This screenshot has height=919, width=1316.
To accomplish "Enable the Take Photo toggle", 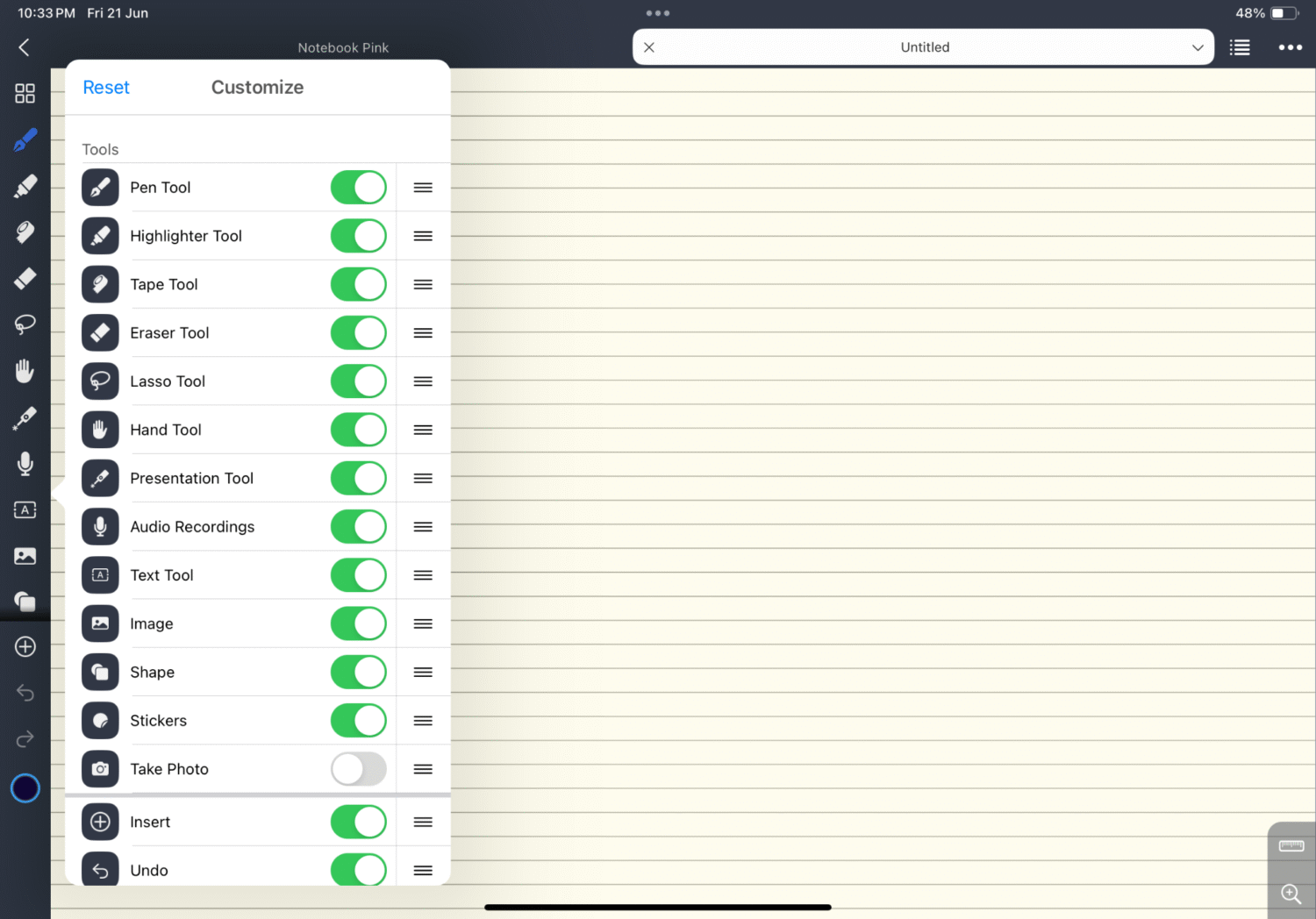I will 358,769.
